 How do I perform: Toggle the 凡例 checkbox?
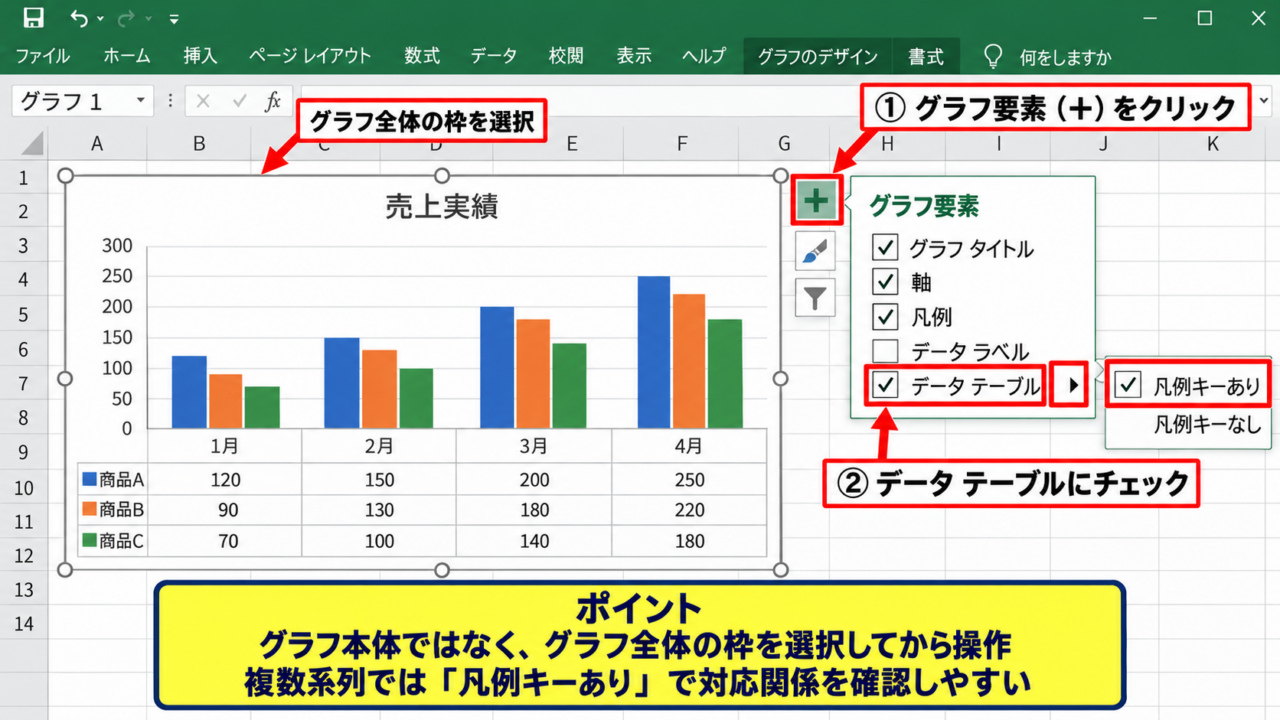tap(885, 317)
